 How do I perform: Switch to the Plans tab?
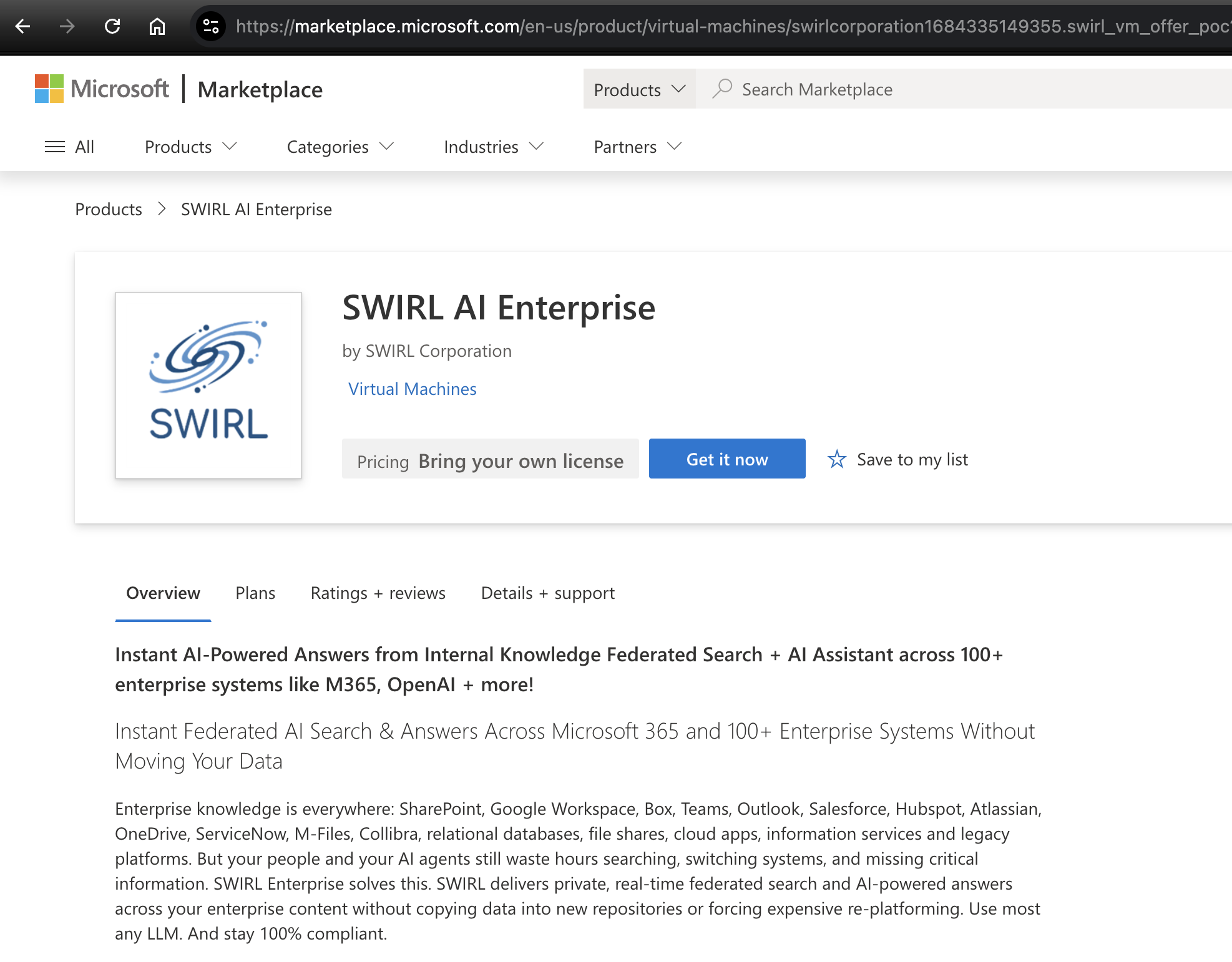pos(255,593)
